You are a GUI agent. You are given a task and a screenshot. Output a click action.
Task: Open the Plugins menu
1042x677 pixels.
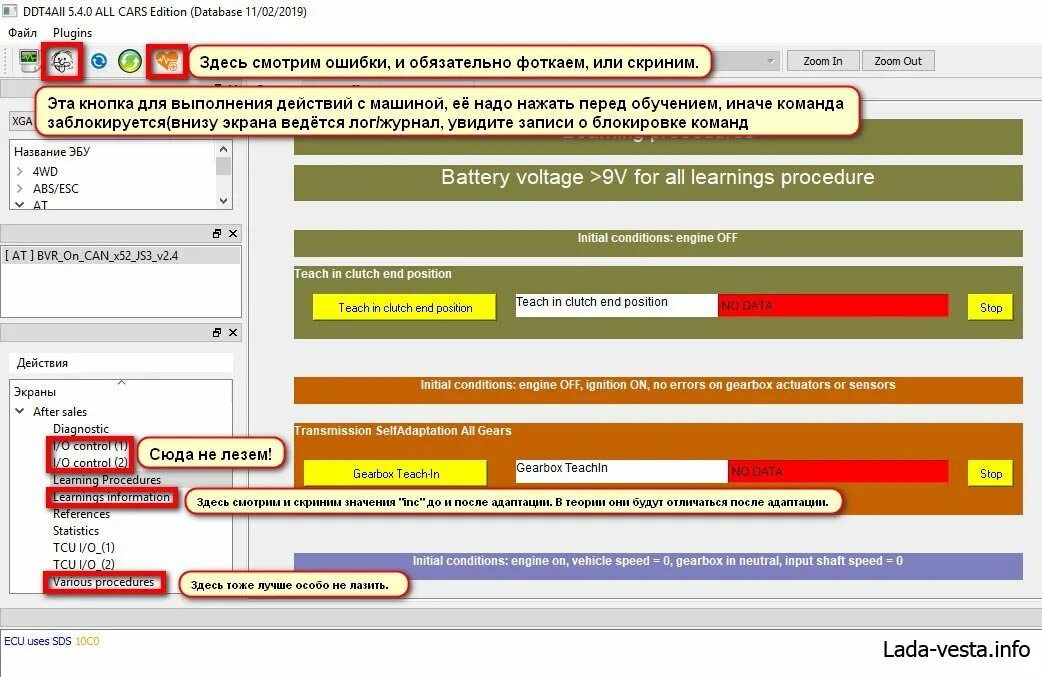tap(72, 33)
